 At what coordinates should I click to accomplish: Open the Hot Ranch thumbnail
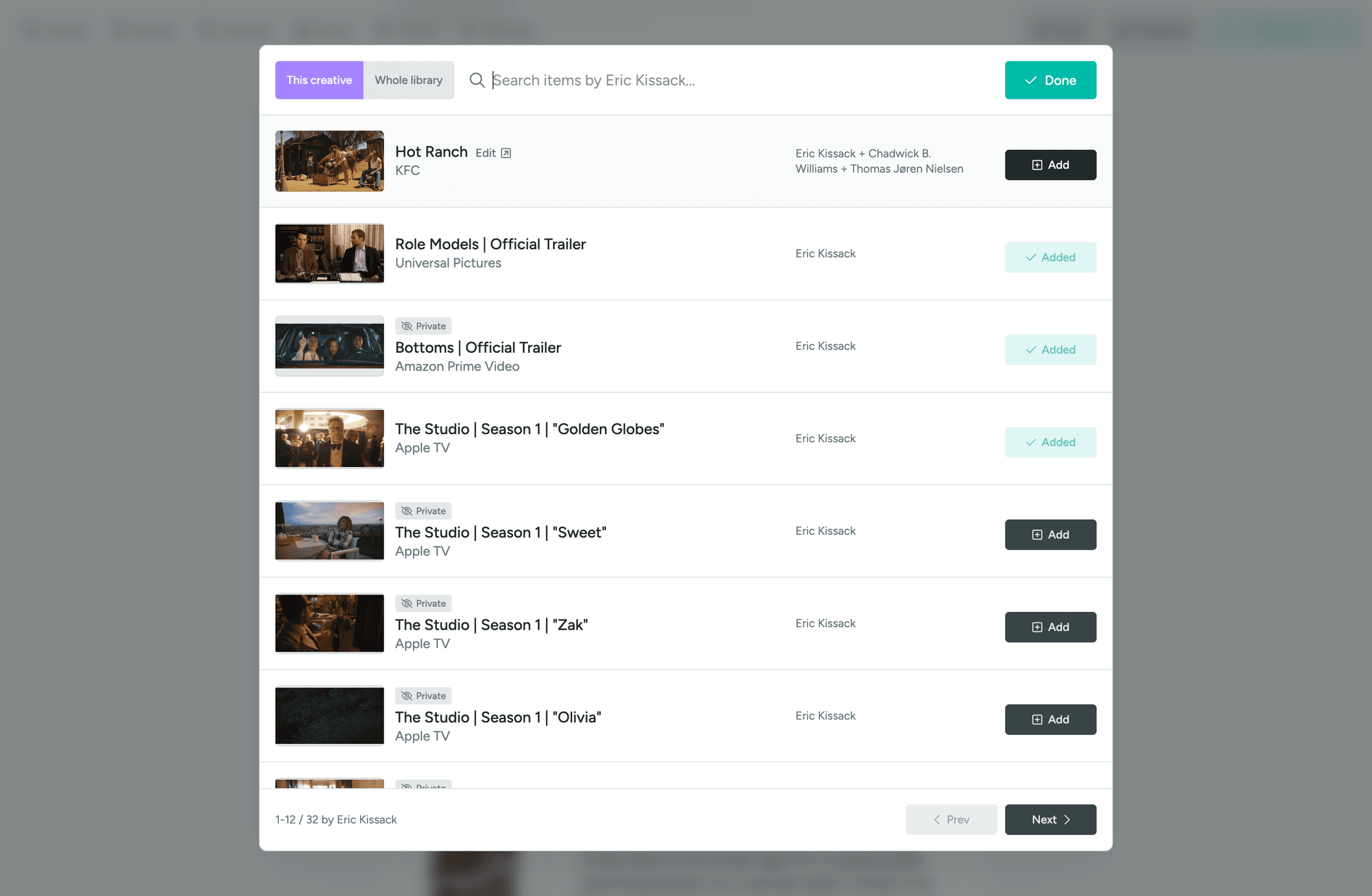click(x=329, y=161)
